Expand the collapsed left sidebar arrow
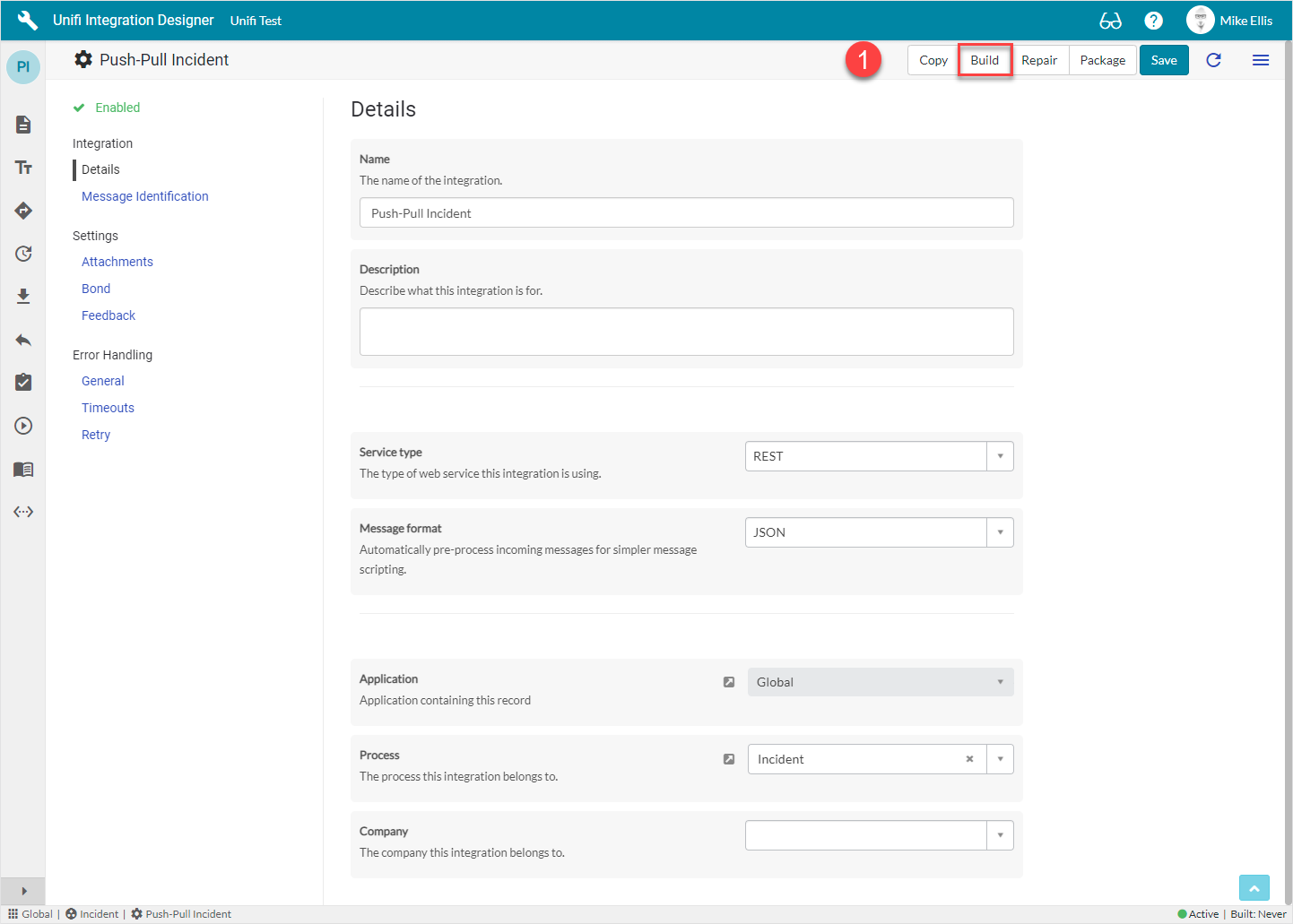This screenshot has width=1293, height=924. [23, 891]
